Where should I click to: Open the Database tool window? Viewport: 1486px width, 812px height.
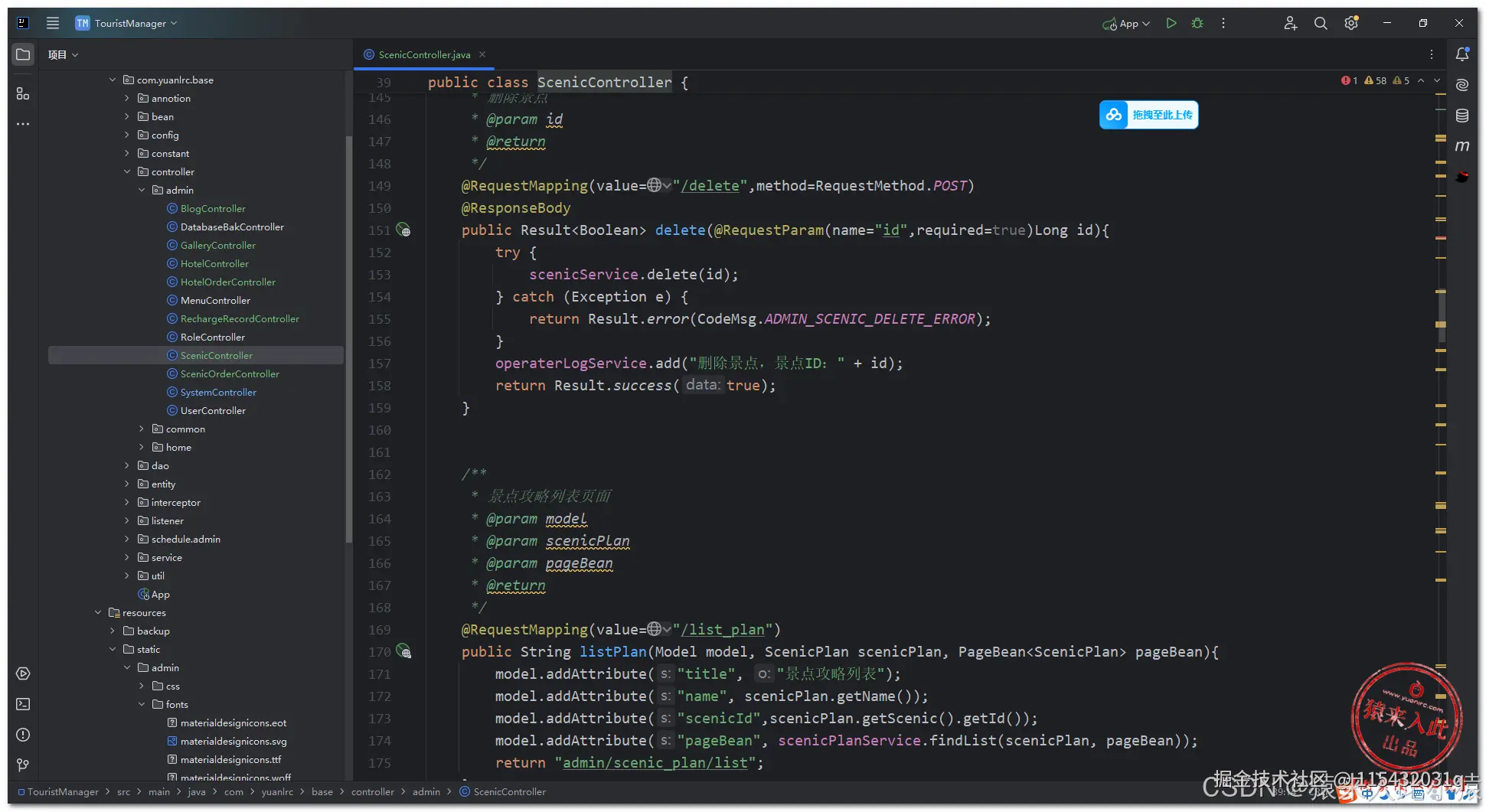point(1462,116)
